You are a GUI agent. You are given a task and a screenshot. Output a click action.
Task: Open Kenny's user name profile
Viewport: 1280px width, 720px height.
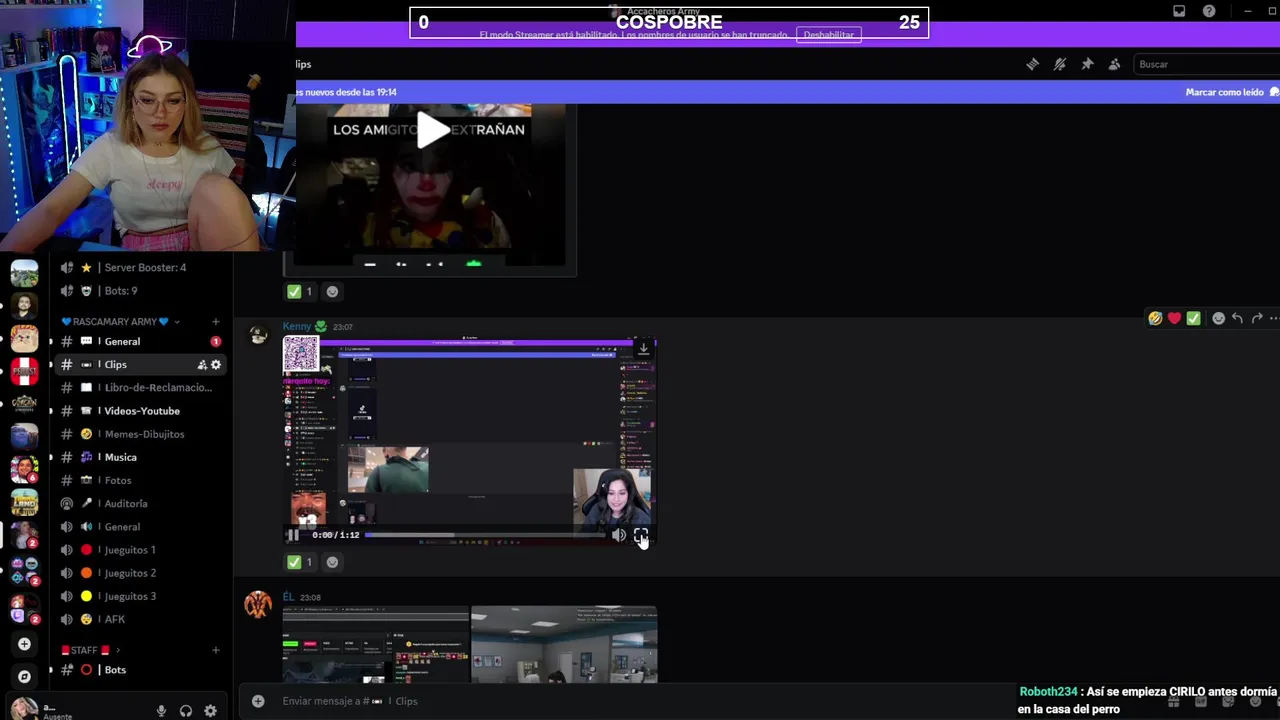297,326
